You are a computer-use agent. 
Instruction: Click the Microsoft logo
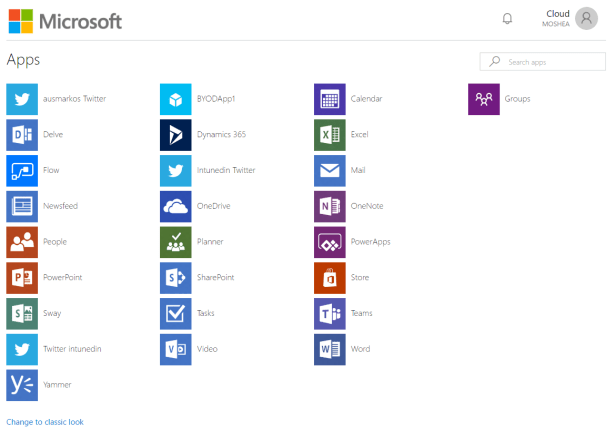pyautogui.click(x=65, y=20)
